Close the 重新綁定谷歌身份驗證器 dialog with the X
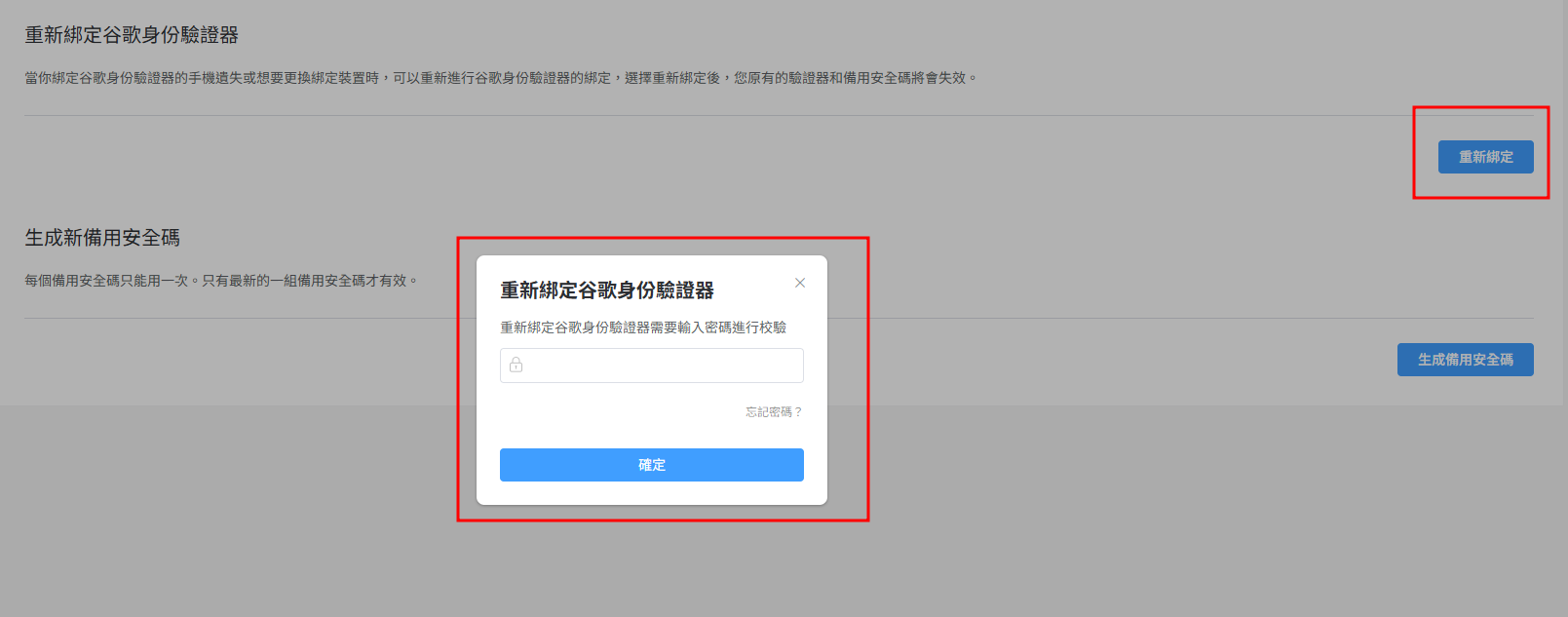The height and width of the screenshot is (617, 1568). (x=800, y=283)
